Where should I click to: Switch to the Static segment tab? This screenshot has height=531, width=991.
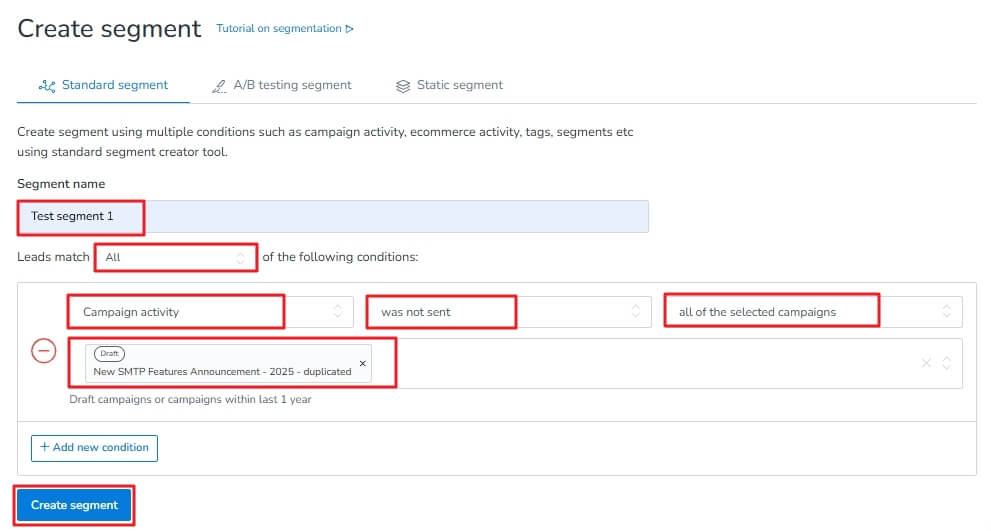(x=459, y=85)
